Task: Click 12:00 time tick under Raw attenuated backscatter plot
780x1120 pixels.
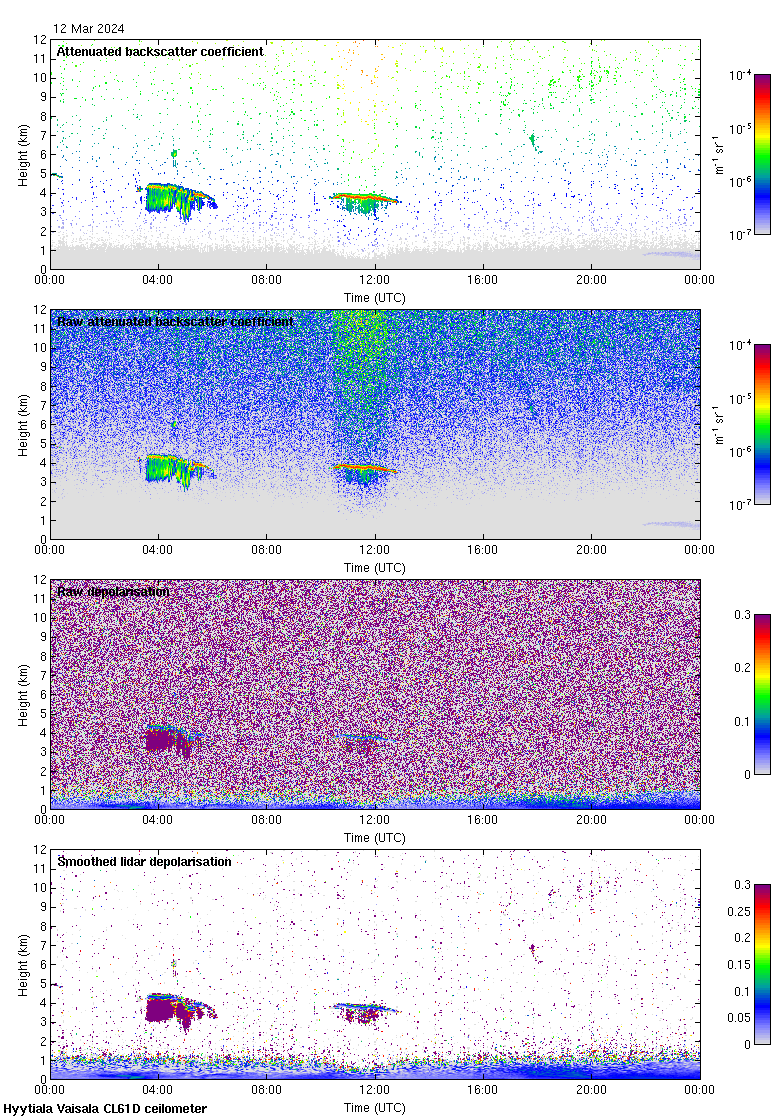Action: 374,550
